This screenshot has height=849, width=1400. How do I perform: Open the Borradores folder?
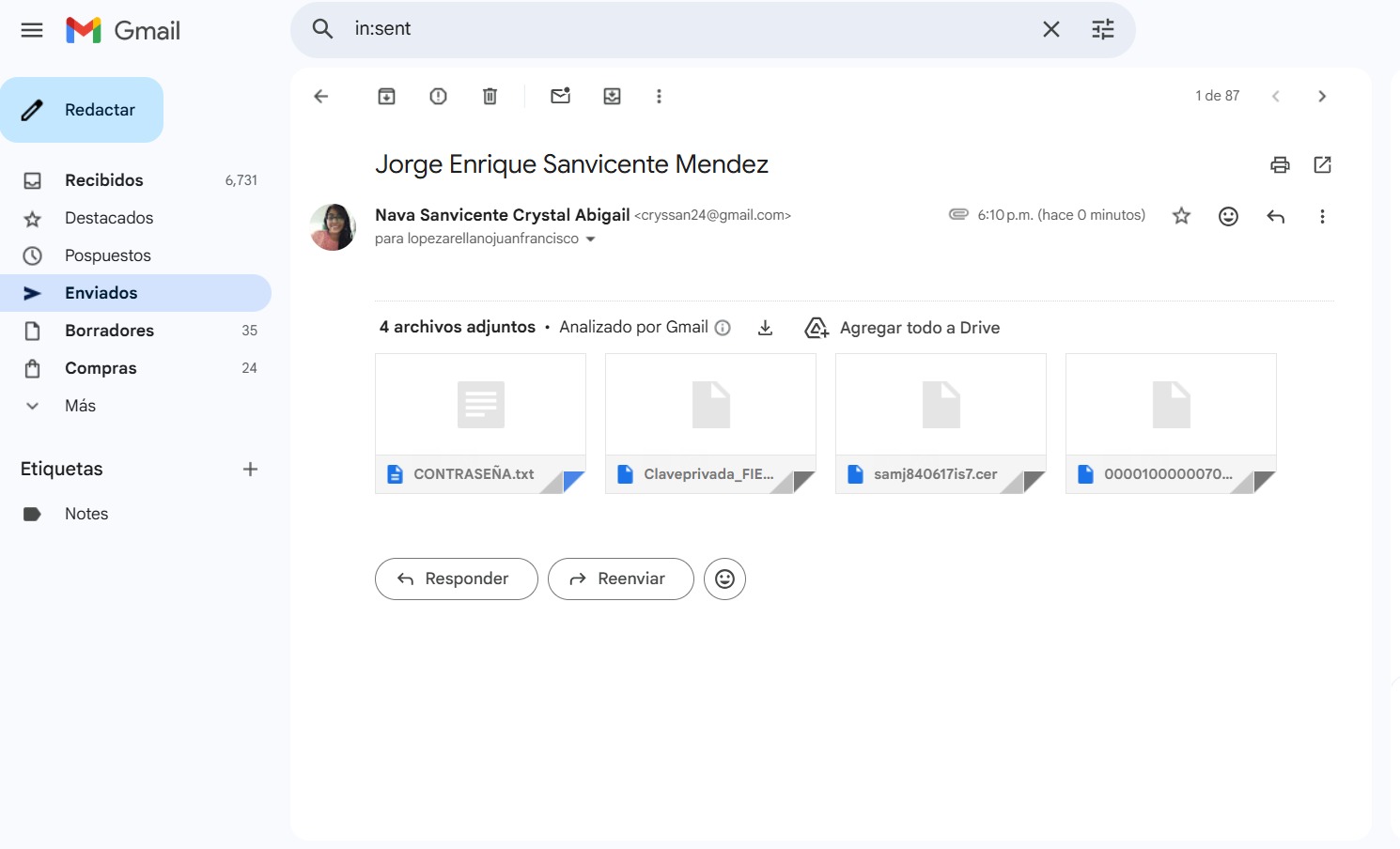pos(109,331)
